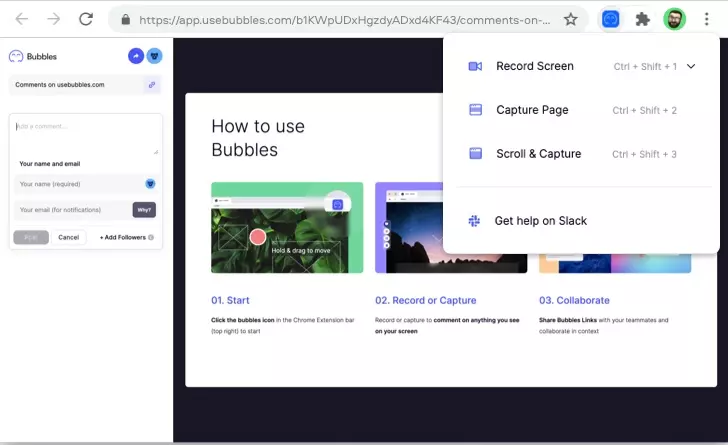
Task: Click the Comments on usebubbles.com title
Action: pyautogui.click(x=60, y=85)
